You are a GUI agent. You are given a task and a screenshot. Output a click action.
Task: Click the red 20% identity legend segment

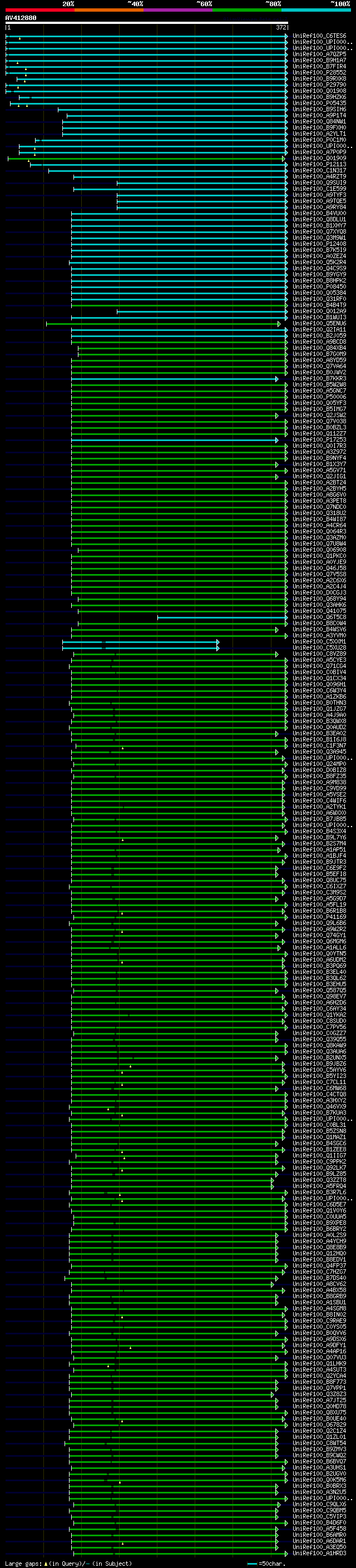(39, 10)
